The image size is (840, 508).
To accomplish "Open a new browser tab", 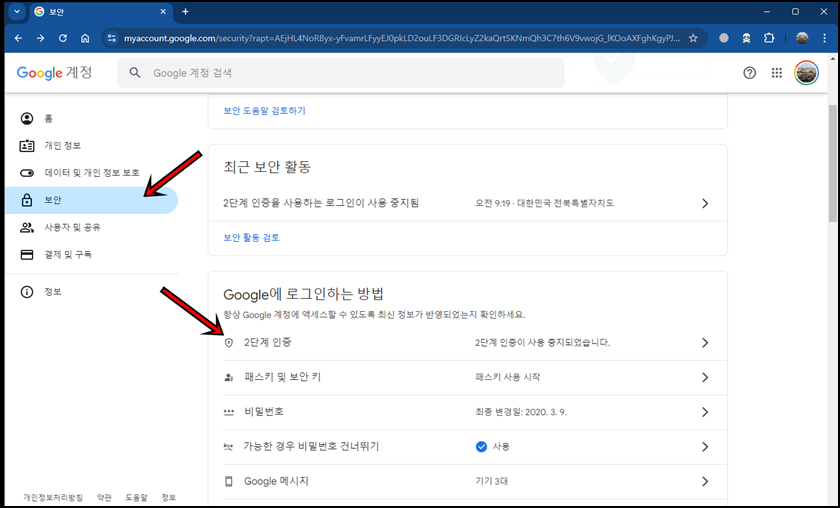I will 185,11.
